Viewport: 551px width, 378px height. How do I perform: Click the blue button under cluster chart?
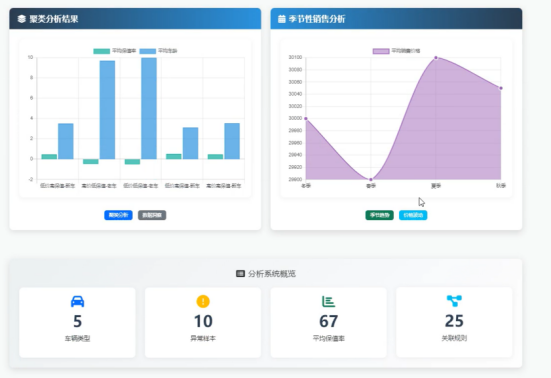(x=118, y=215)
